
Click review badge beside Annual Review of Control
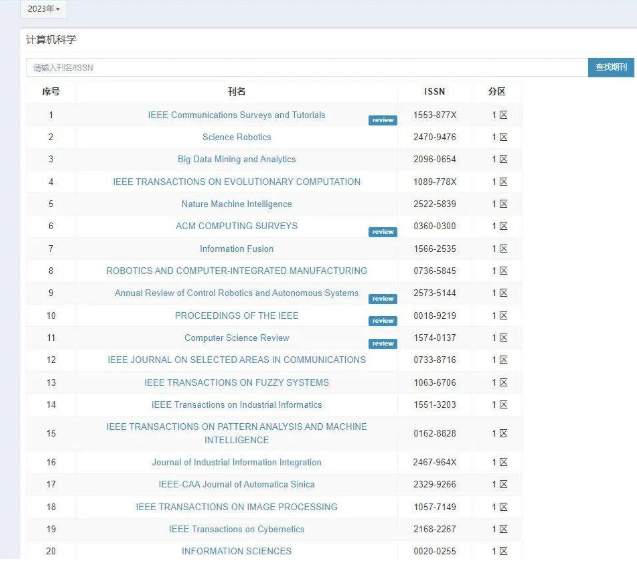(383, 299)
